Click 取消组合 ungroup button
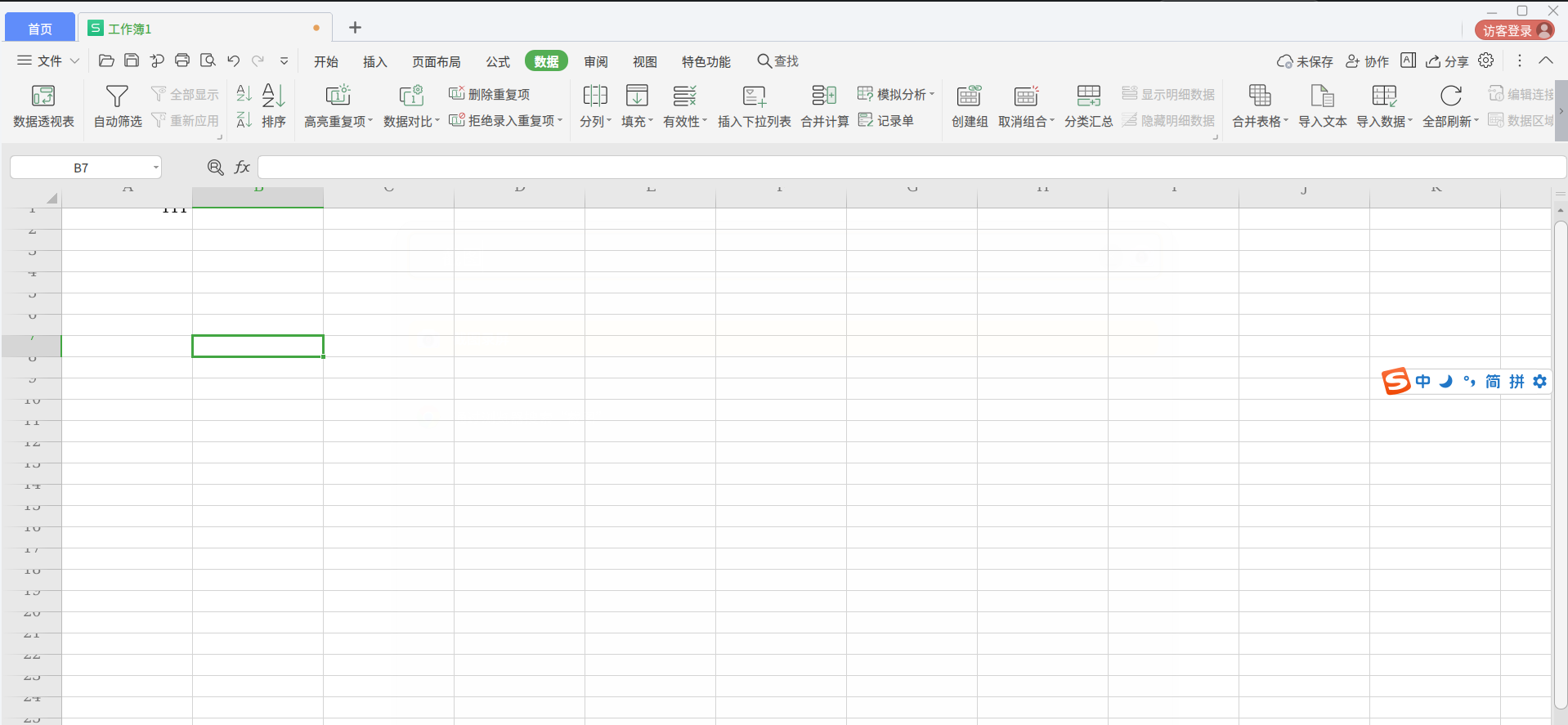The height and width of the screenshot is (725, 1568). (x=1026, y=107)
